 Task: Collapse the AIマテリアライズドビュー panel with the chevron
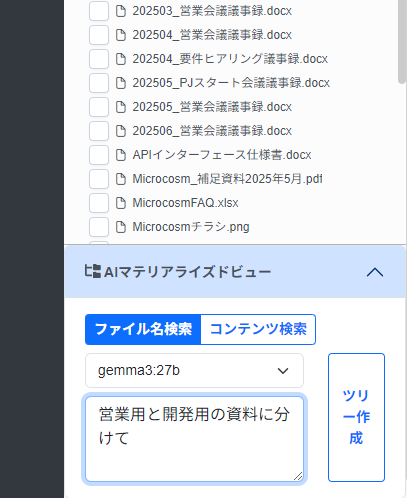[x=375, y=272]
